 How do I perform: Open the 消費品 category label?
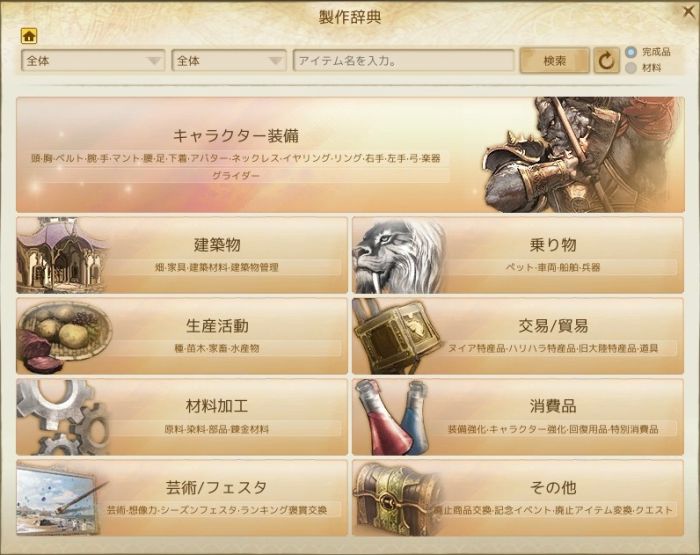pos(553,406)
